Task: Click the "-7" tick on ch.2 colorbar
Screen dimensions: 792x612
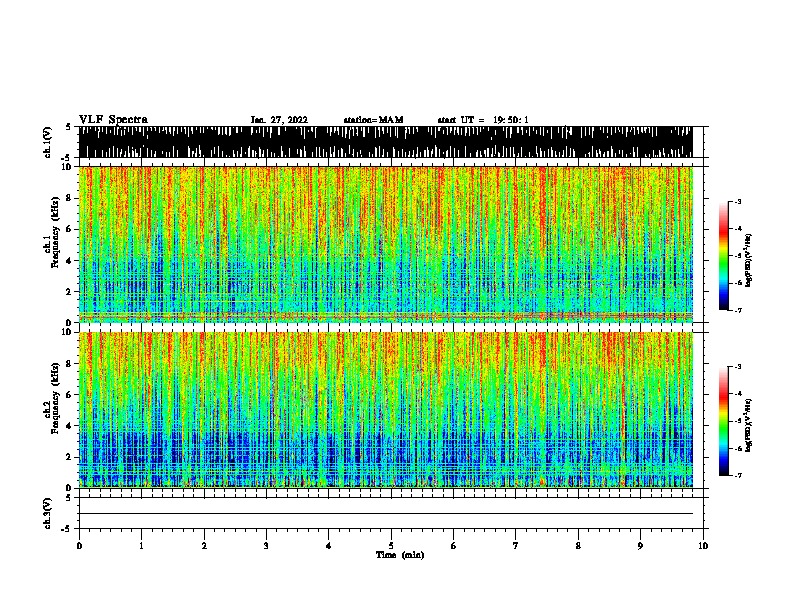Action: tap(738, 475)
